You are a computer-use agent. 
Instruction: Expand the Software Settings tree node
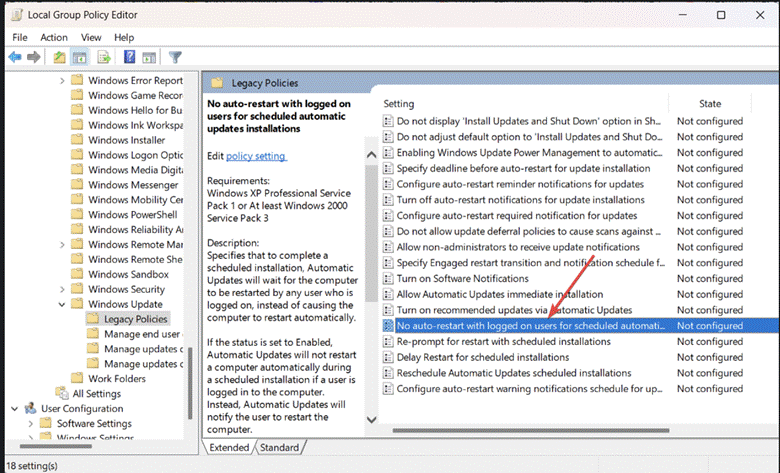pyautogui.click(x=30, y=424)
